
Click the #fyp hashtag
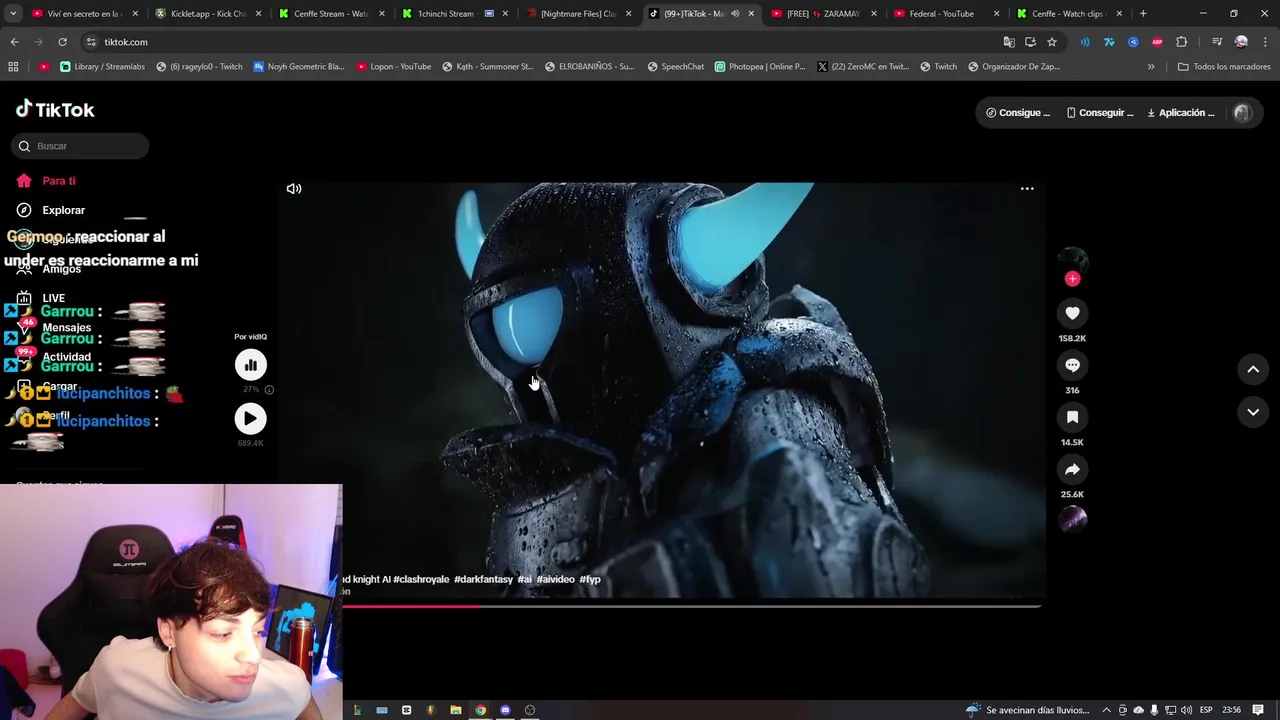pos(590,579)
